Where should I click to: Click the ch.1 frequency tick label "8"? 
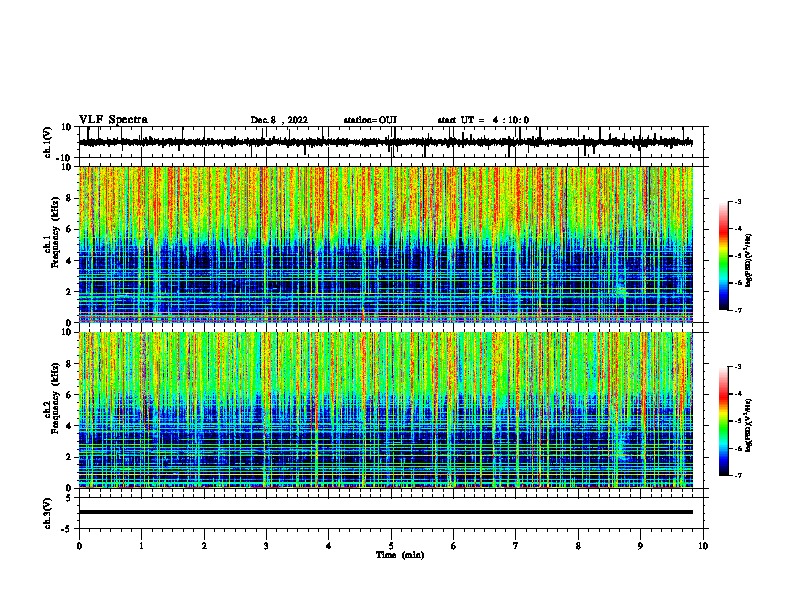coord(69,198)
